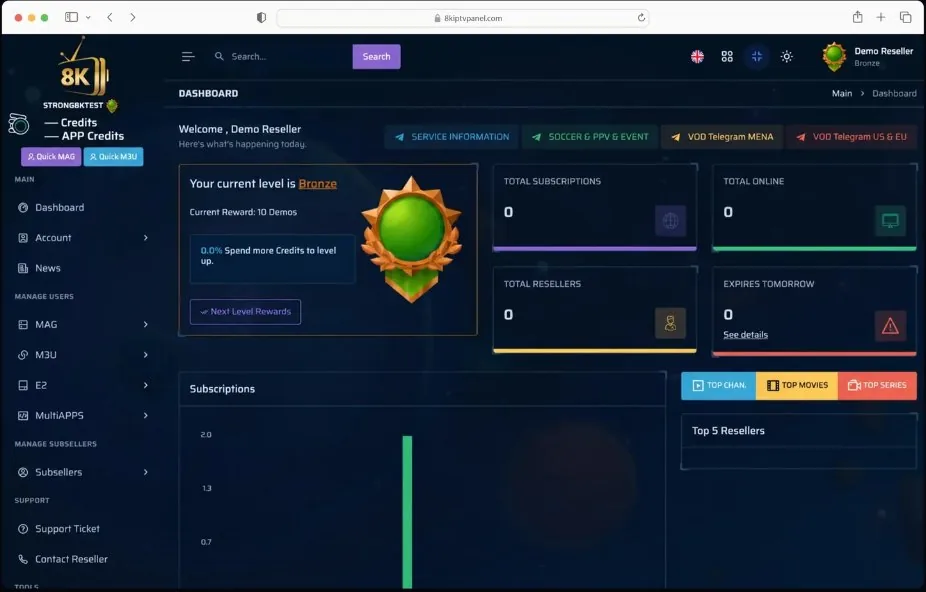Expand the M3U menu chevron
This screenshot has height=592, width=926.
point(146,354)
